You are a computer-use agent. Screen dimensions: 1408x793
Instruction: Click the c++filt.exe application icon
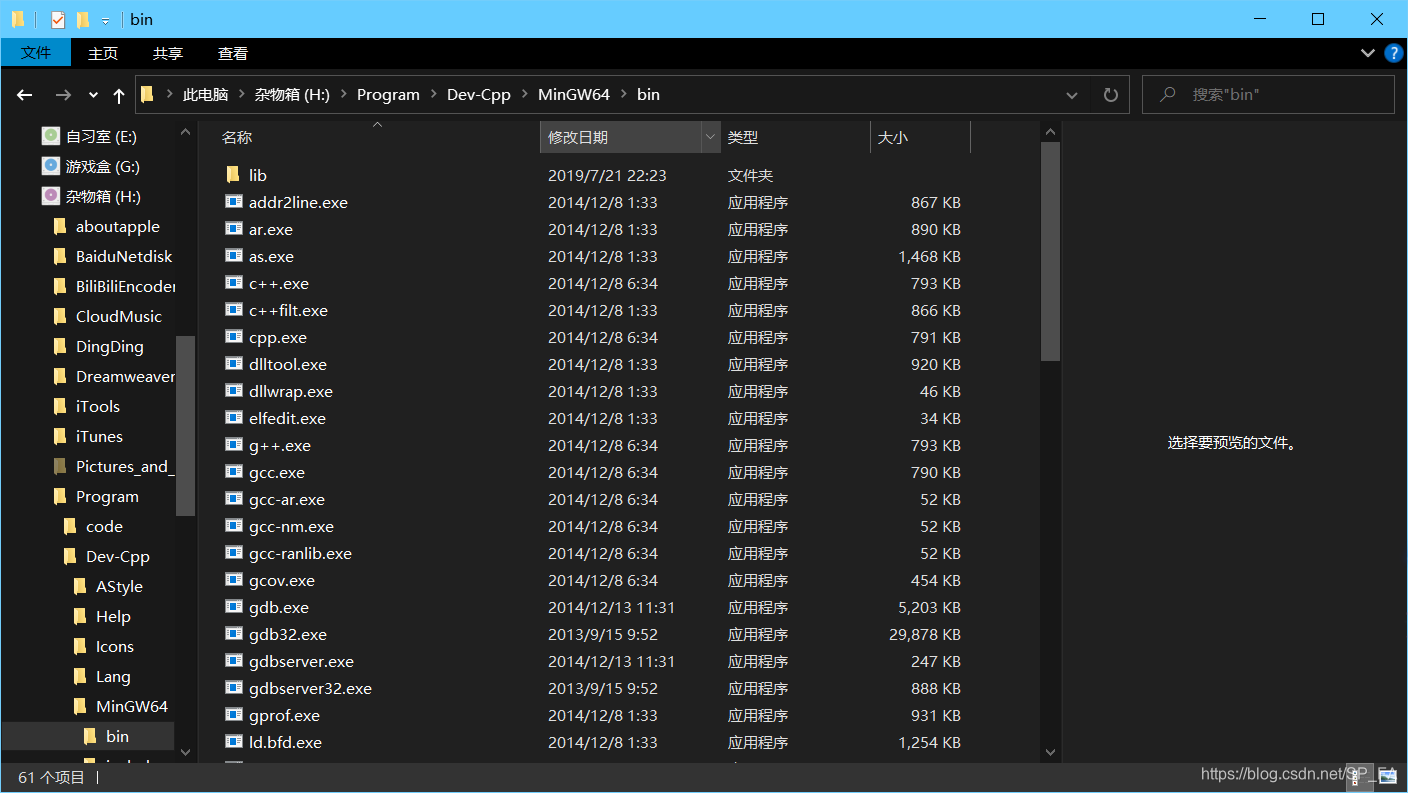pos(233,310)
